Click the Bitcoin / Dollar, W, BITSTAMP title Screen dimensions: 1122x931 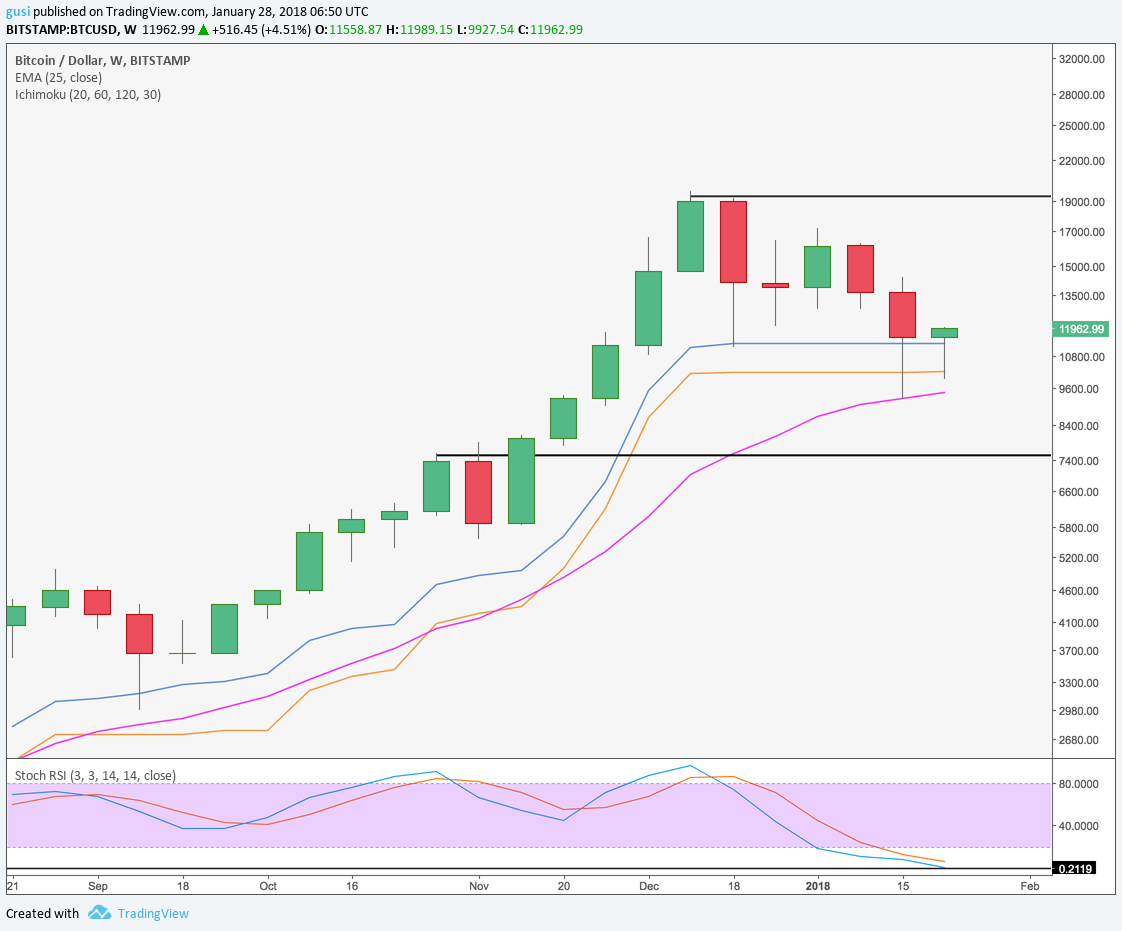[x=103, y=60]
